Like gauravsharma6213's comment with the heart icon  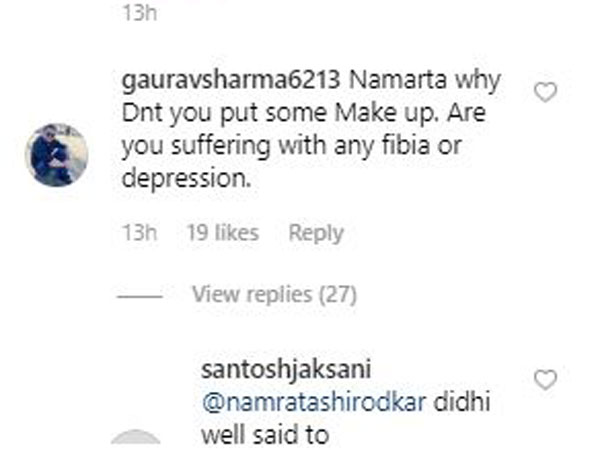(545, 92)
